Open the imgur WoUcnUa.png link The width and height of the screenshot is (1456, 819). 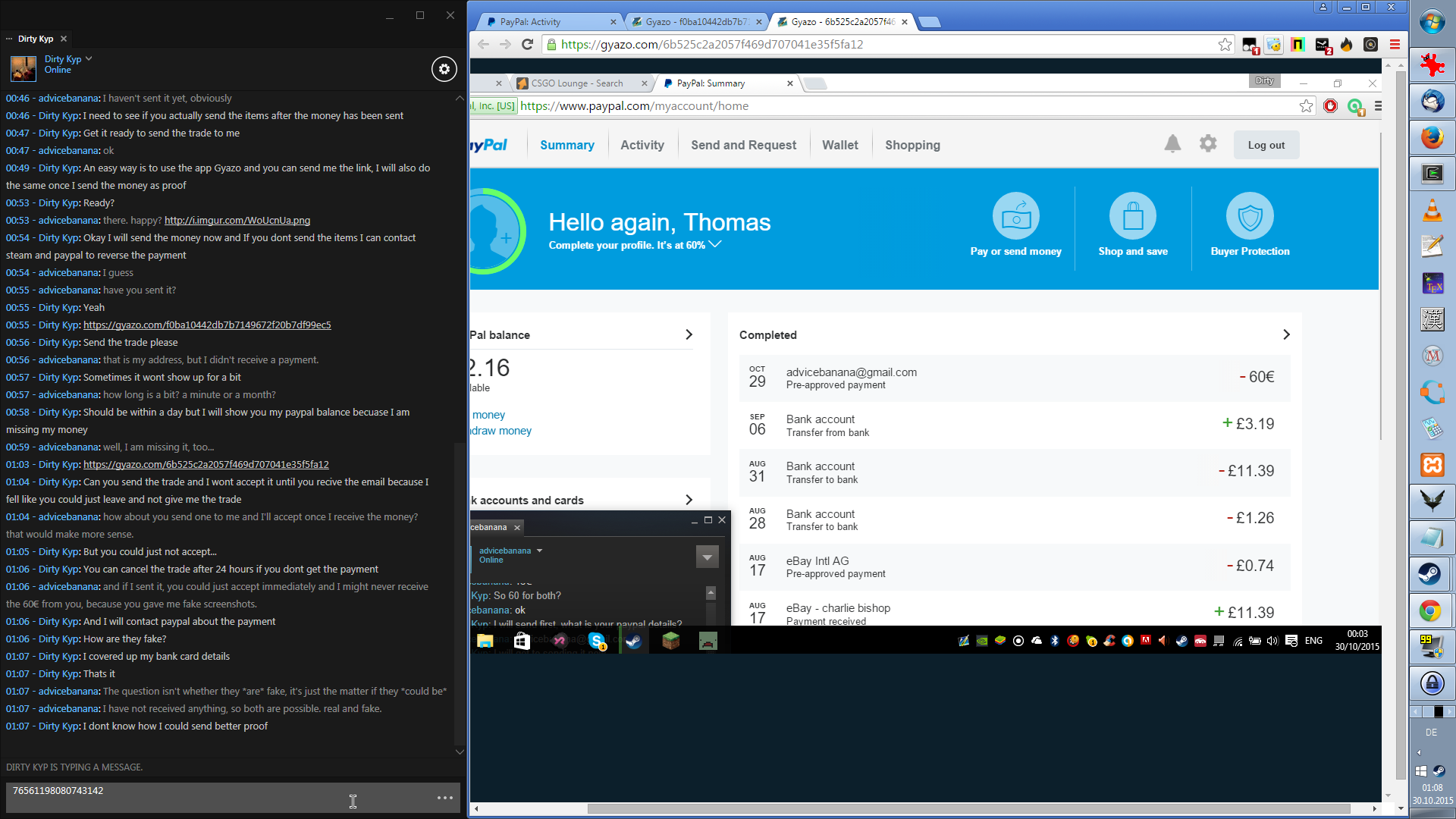point(237,221)
